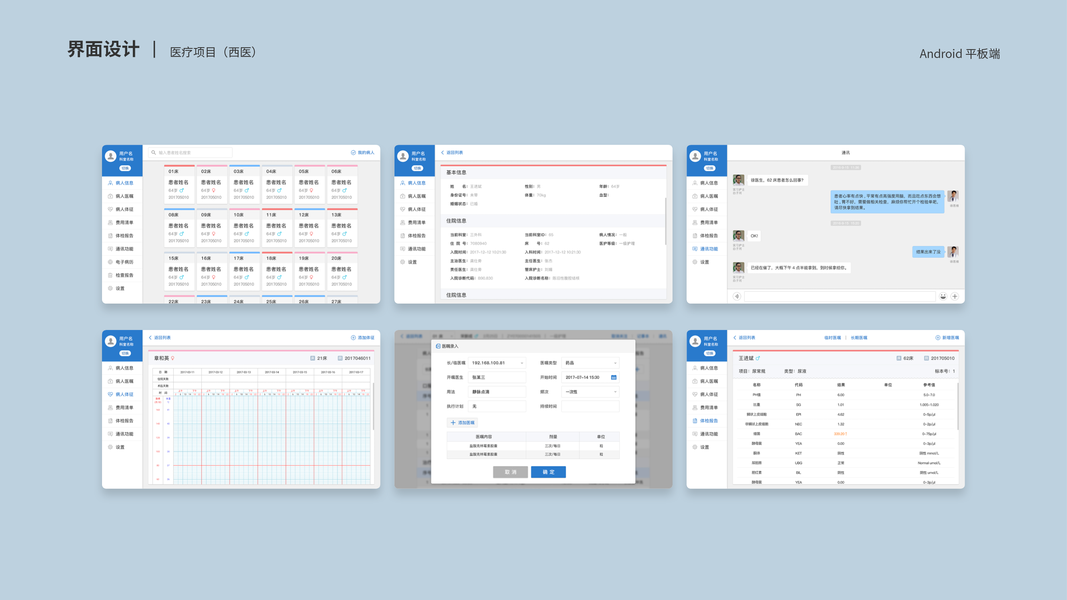Open the 01床 patient card

point(179,184)
